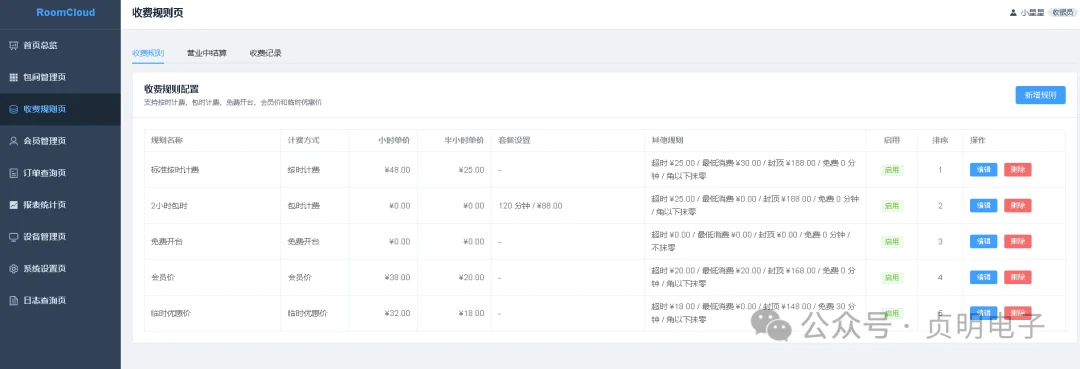The width and height of the screenshot is (1080, 369).
Task: Click the 收费规则配置 section heading
Action: click(x=172, y=89)
